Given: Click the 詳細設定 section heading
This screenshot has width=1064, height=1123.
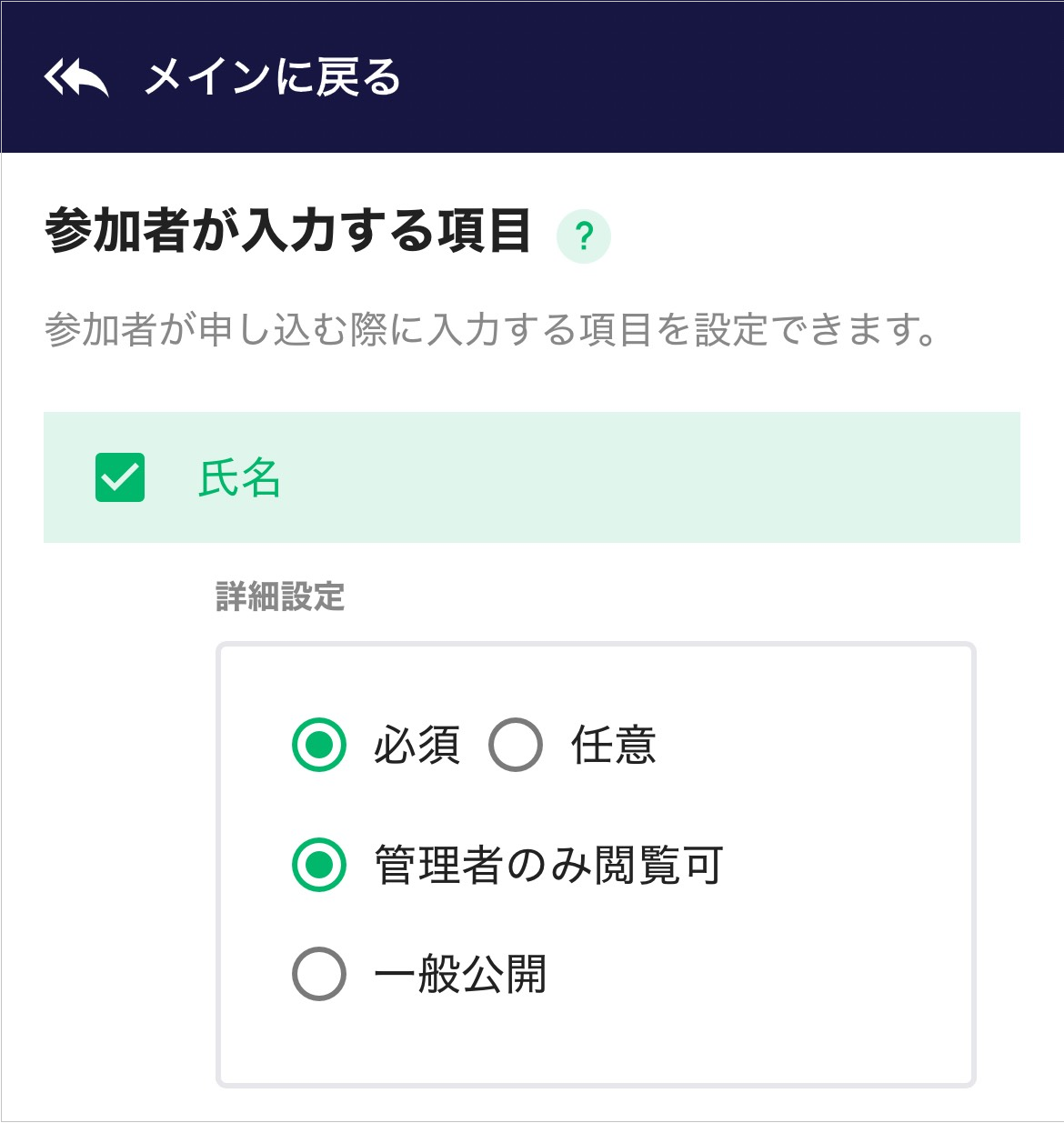Looking at the screenshot, I should click(280, 597).
